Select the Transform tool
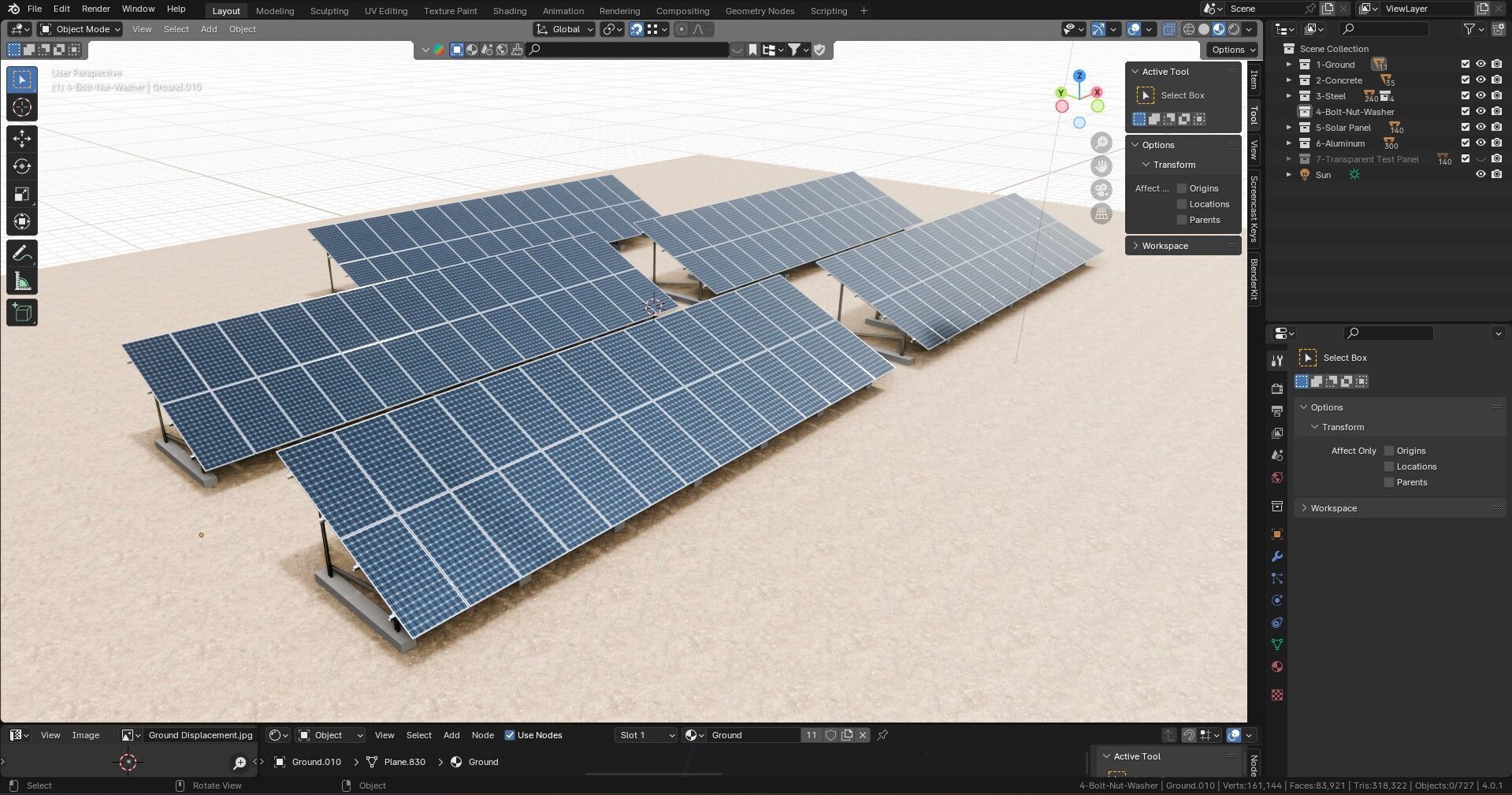Viewport: 1512px width, 795px height. (x=22, y=221)
